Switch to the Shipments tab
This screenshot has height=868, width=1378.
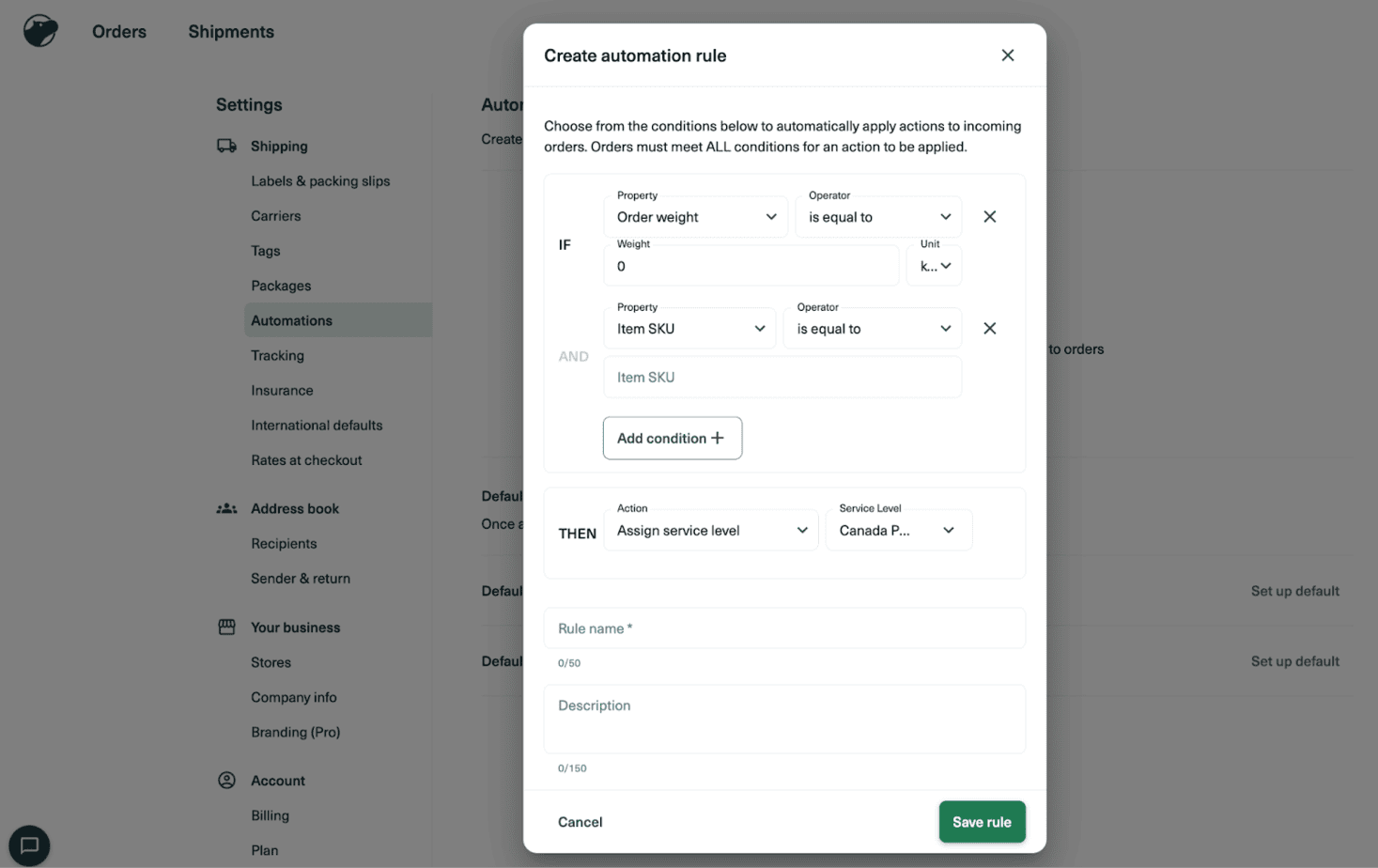231,32
